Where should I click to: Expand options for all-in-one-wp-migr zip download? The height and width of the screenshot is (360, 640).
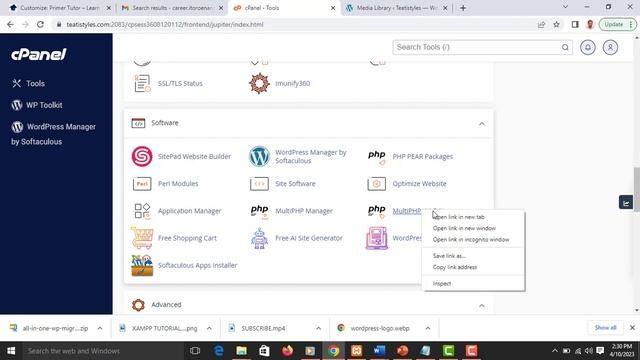[100, 328]
